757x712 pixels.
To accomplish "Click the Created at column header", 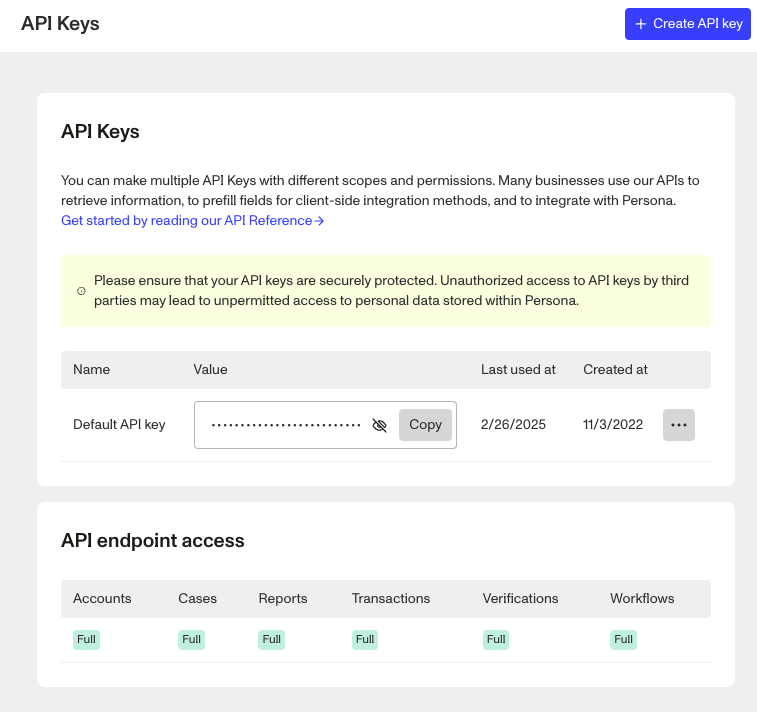I will tap(615, 369).
